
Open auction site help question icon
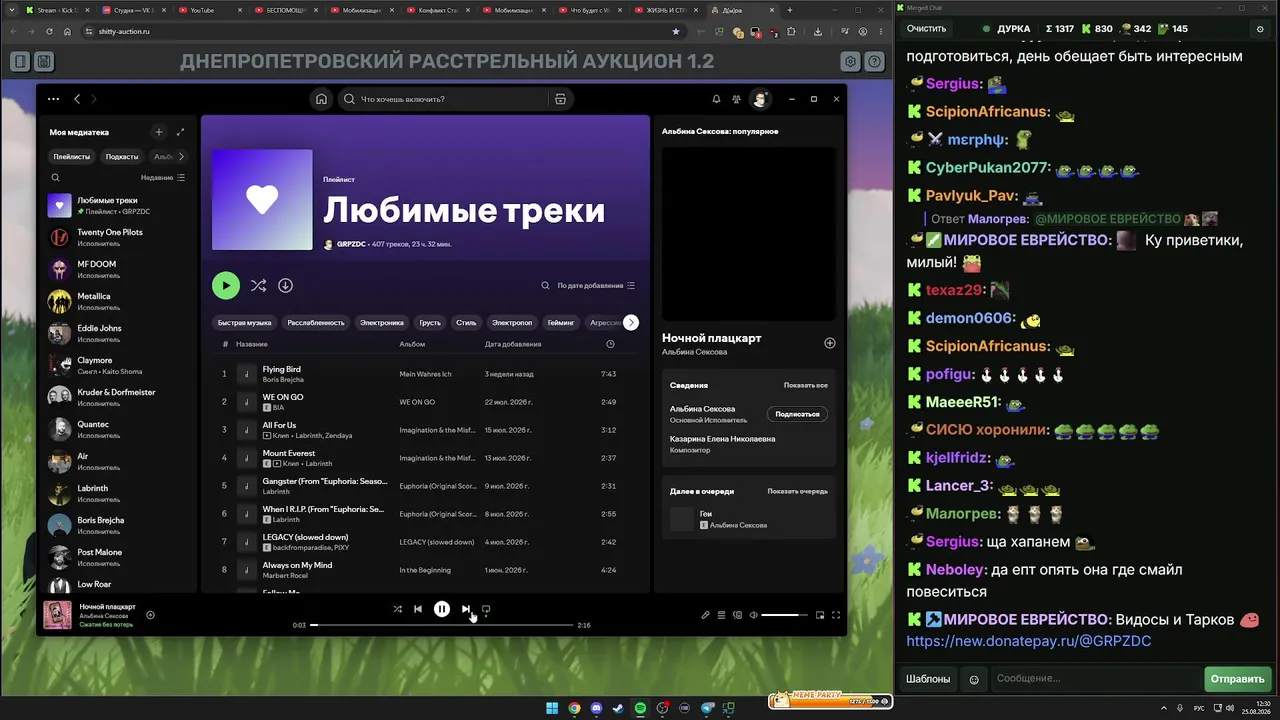coord(875,62)
